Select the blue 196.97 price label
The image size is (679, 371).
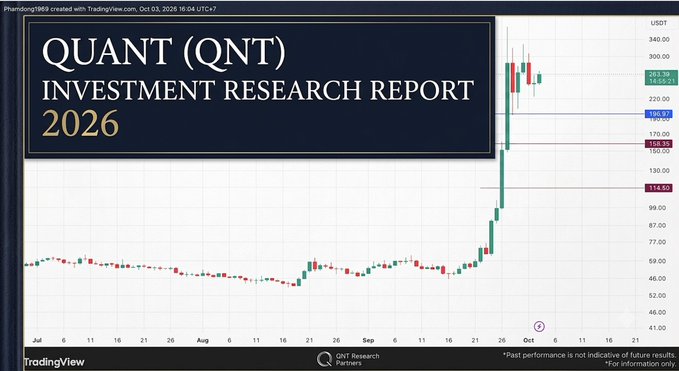point(658,114)
